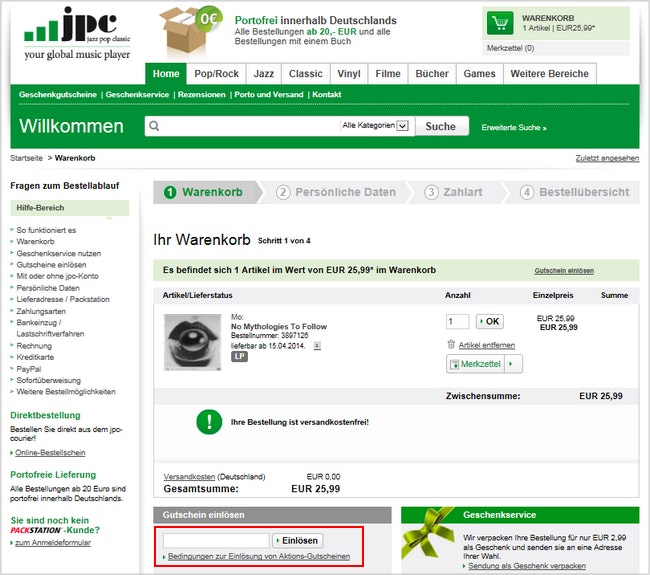Open Gutscheine einlösen sidebar link
The image size is (650, 575).
pos(51,264)
